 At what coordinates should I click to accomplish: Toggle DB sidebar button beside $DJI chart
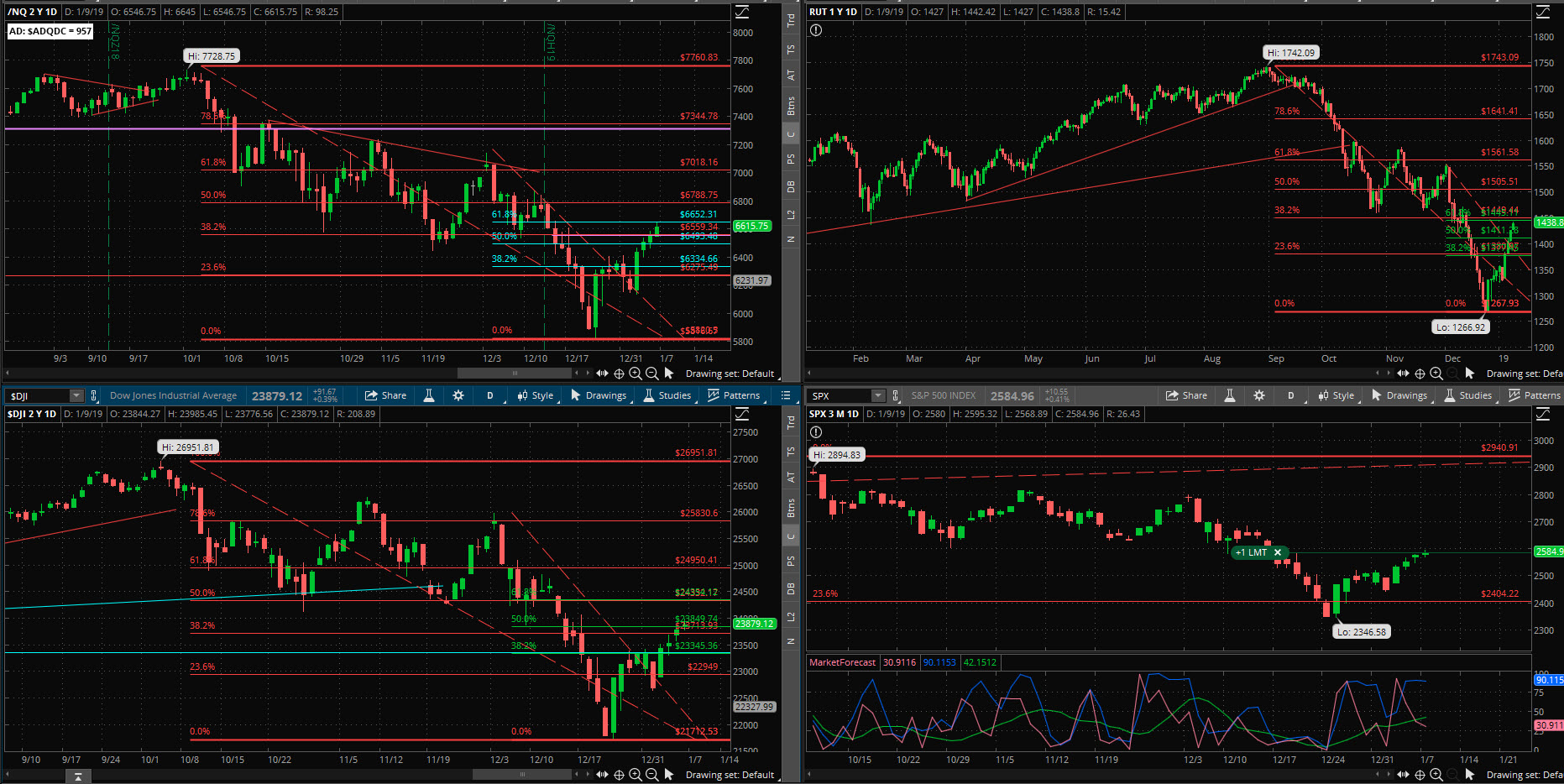[791, 589]
